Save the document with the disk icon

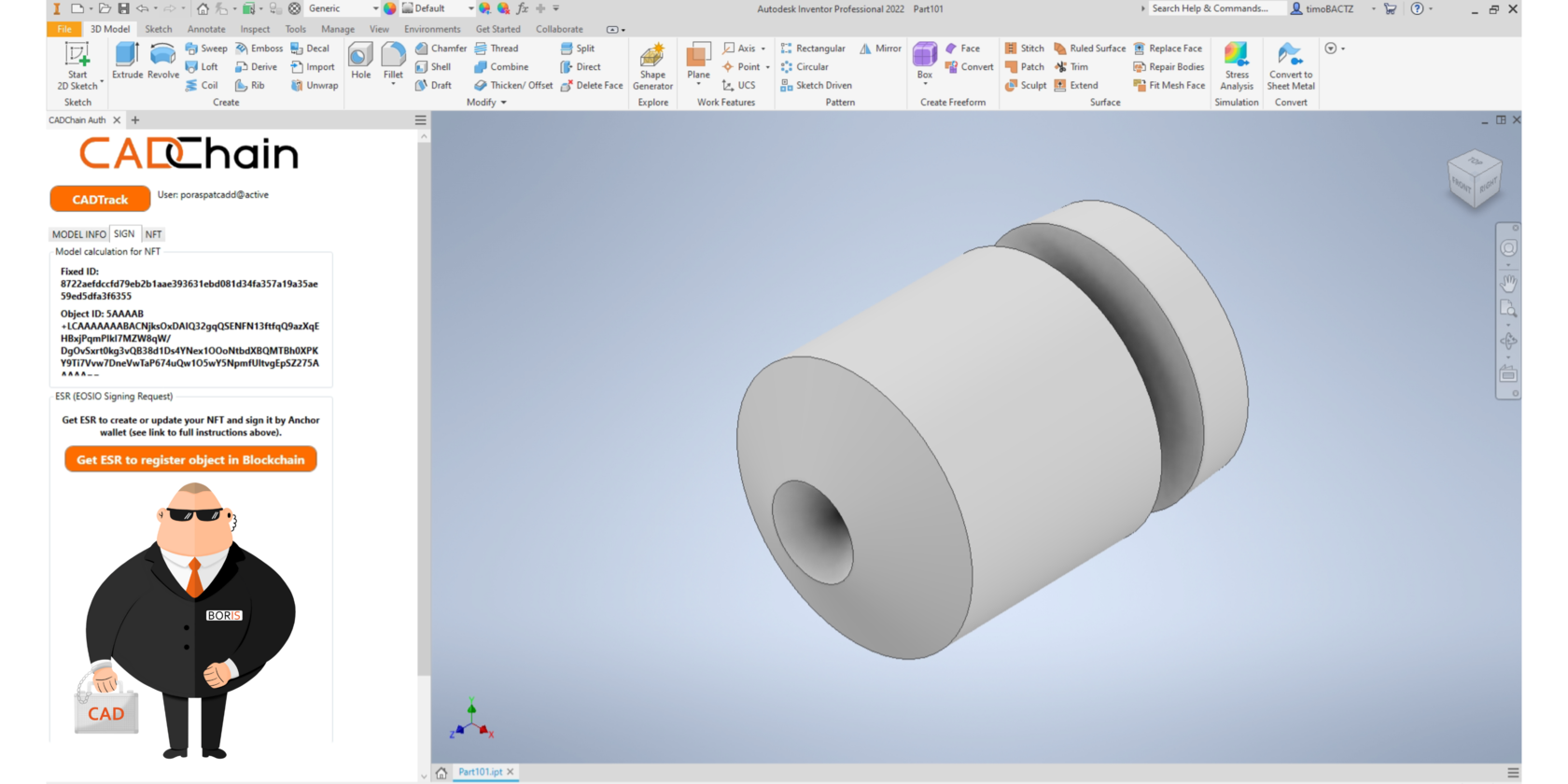point(123,8)
